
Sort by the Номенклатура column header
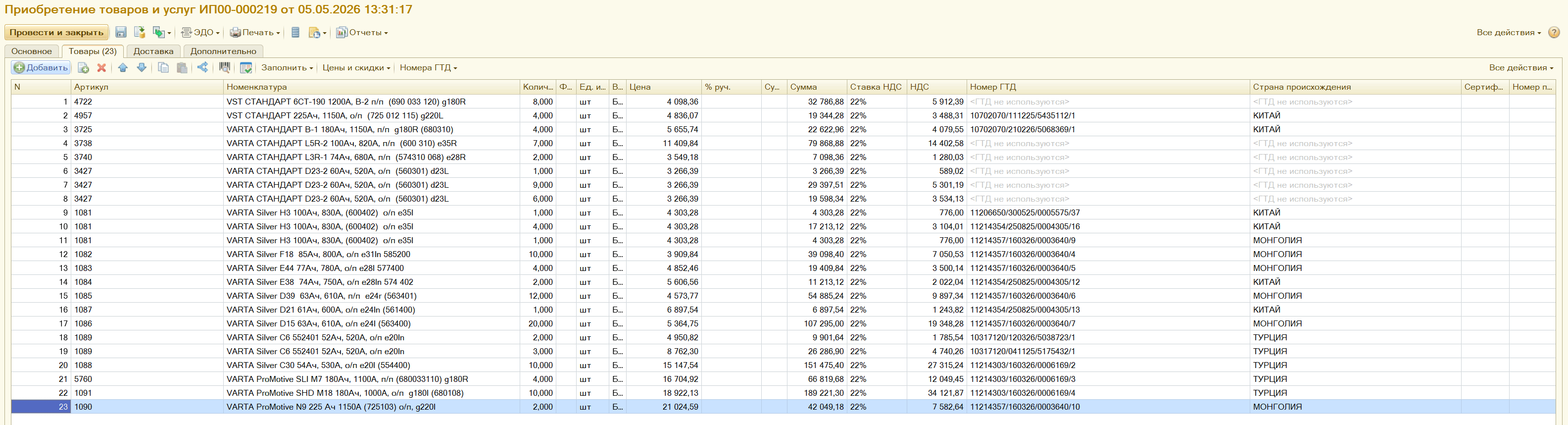[x=371, y=87]
